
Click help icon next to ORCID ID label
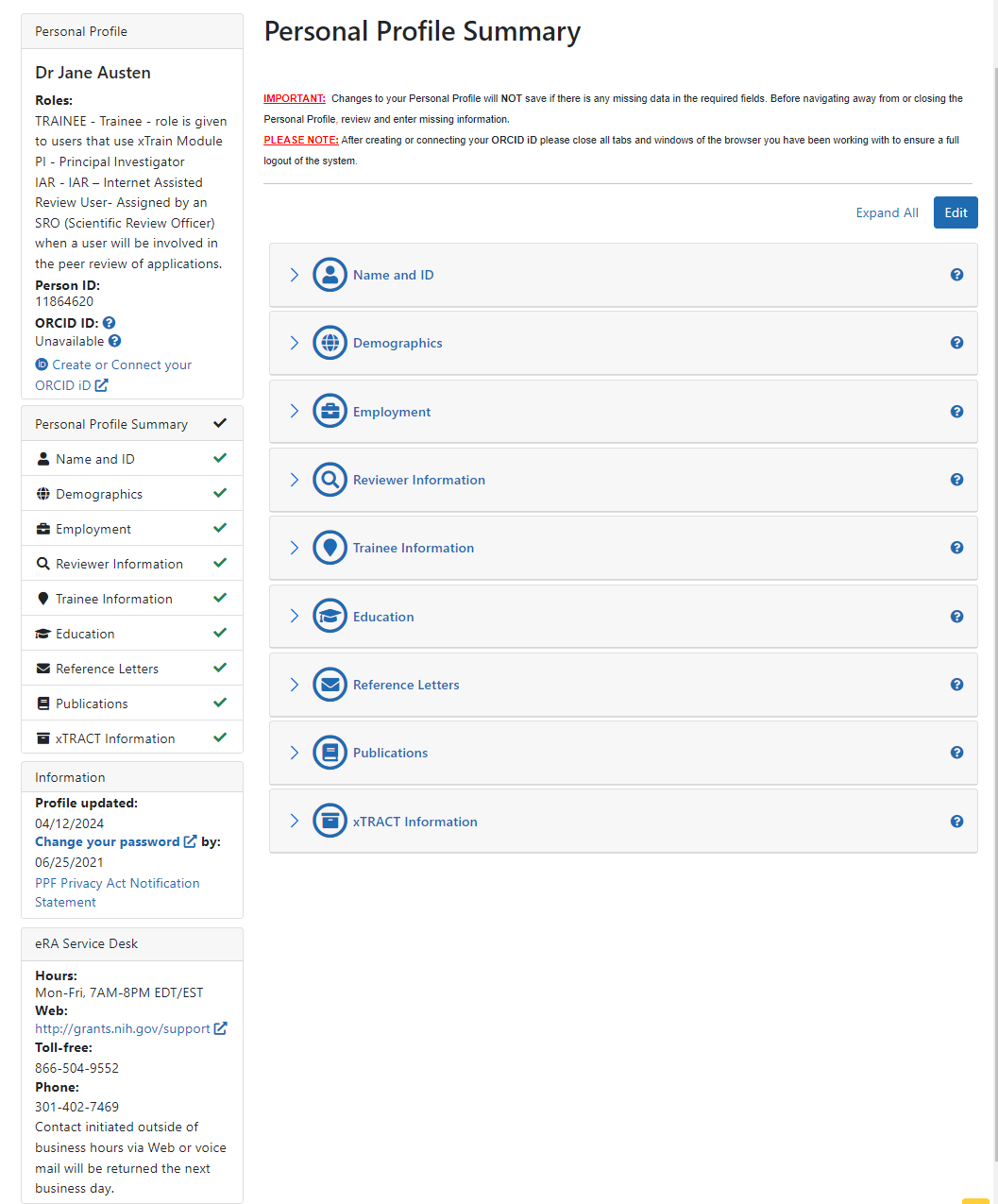coord(110,323)
